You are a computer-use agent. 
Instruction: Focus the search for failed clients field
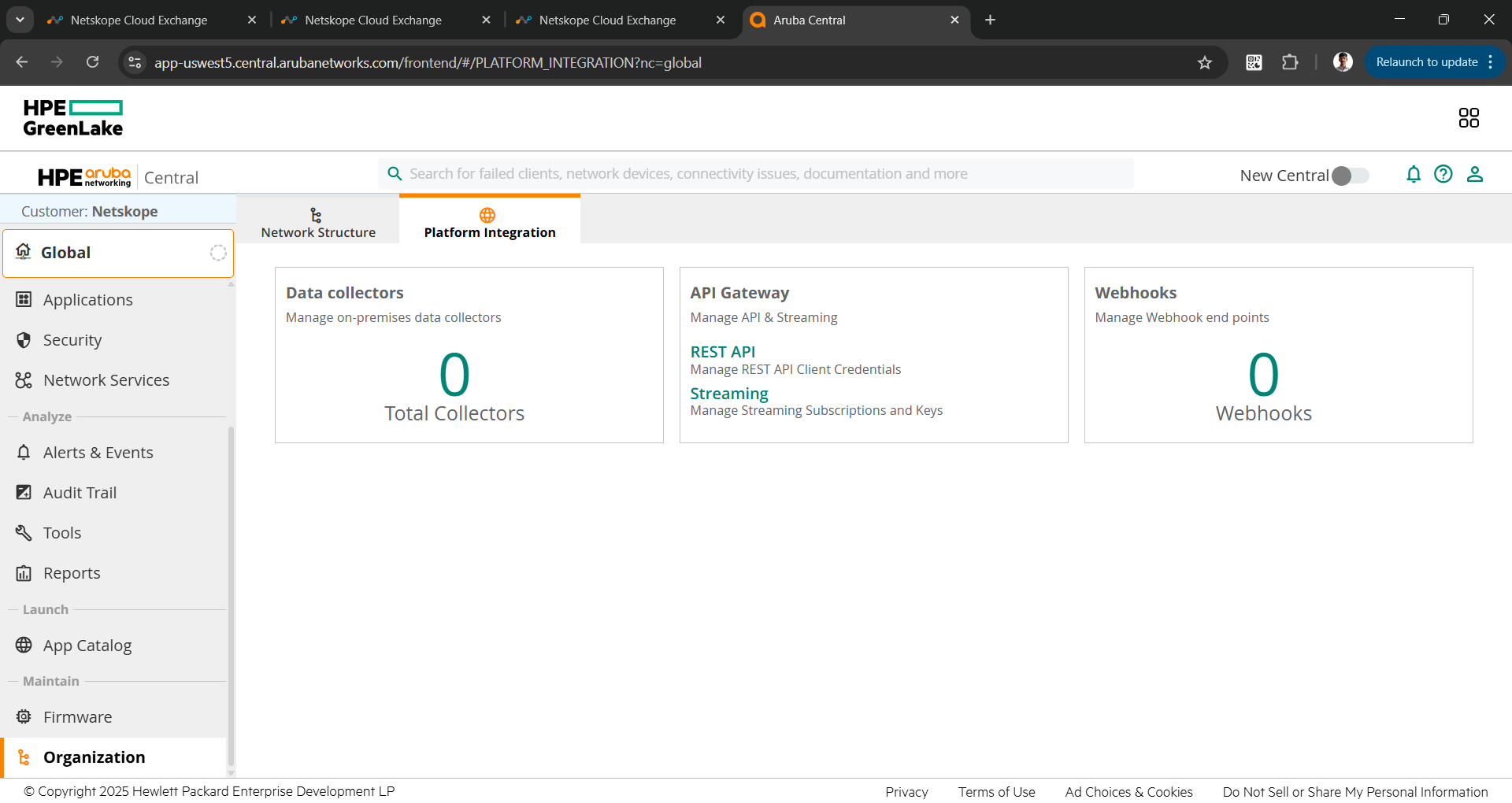point(756,173)
